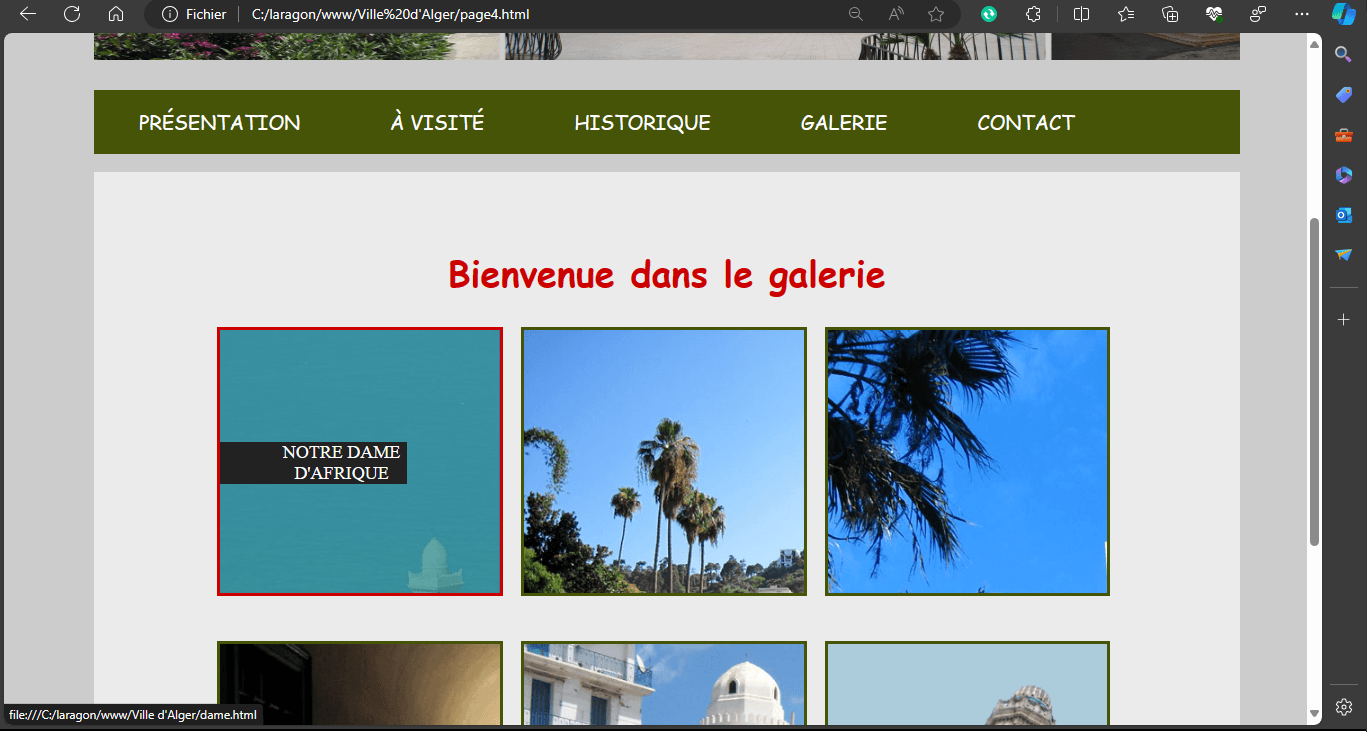Viewport: 1367px width, 732px height.
Task: Navigate to the HISTORIQUE page
Action: [x=642, y=122]
